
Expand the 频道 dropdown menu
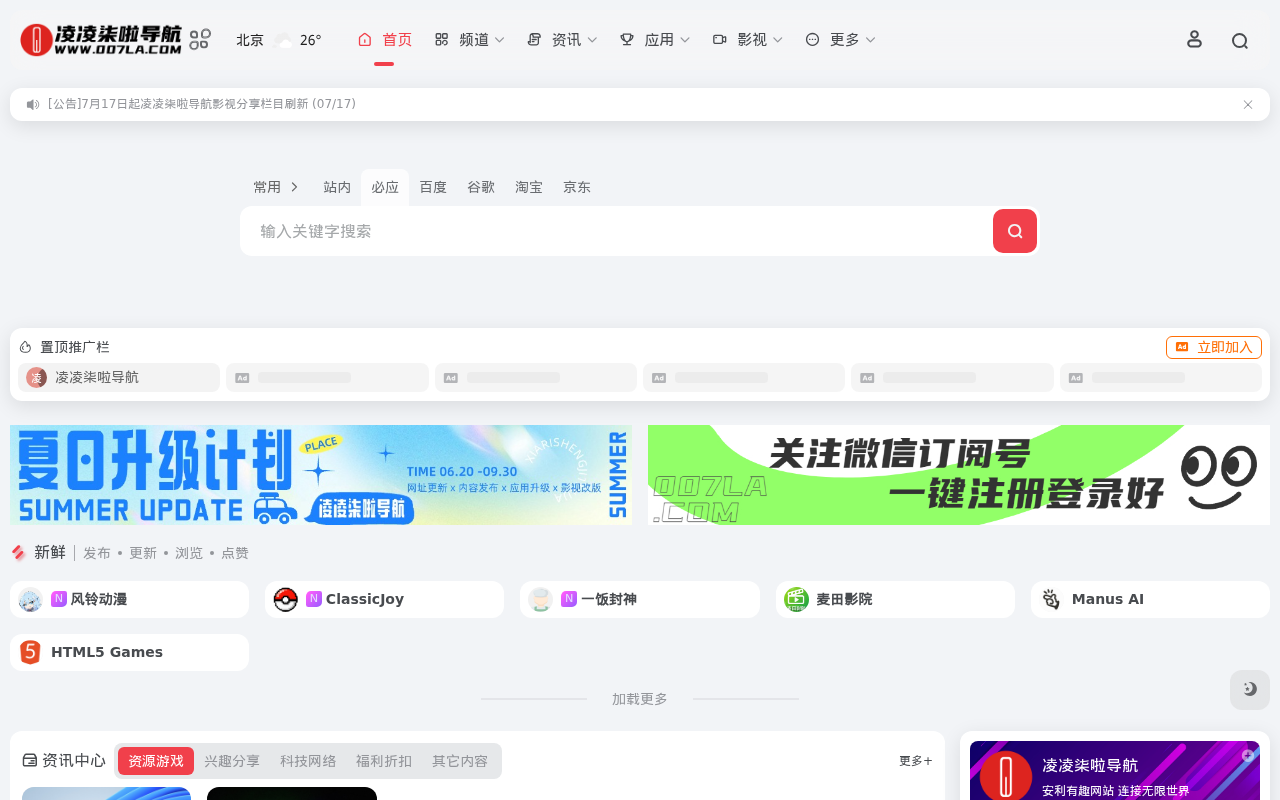pos(469,40)
